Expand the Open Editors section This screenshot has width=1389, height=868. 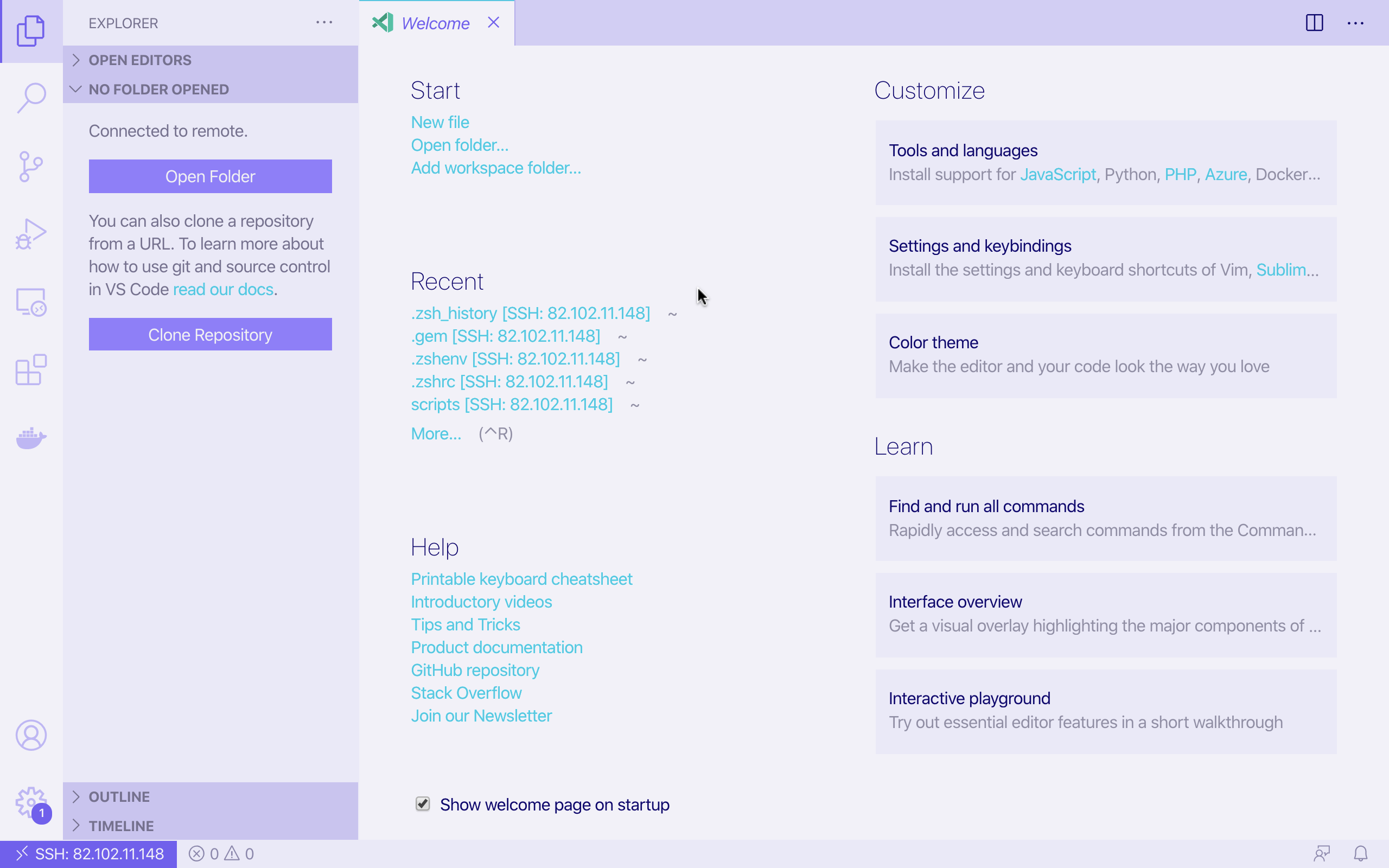[139, 60]
